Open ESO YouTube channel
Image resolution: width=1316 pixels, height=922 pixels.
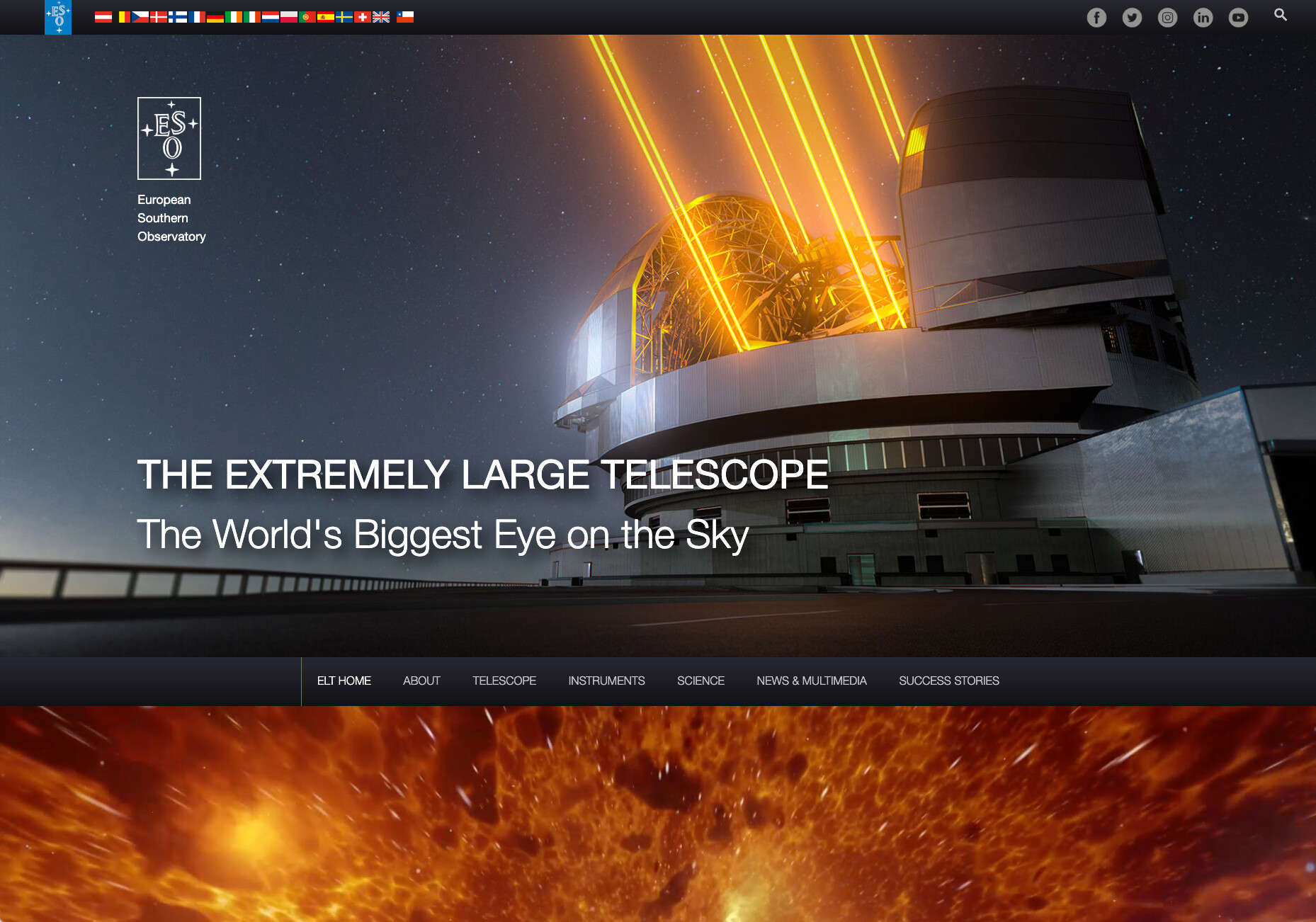pyautogui.click(x=1238, y=18)
